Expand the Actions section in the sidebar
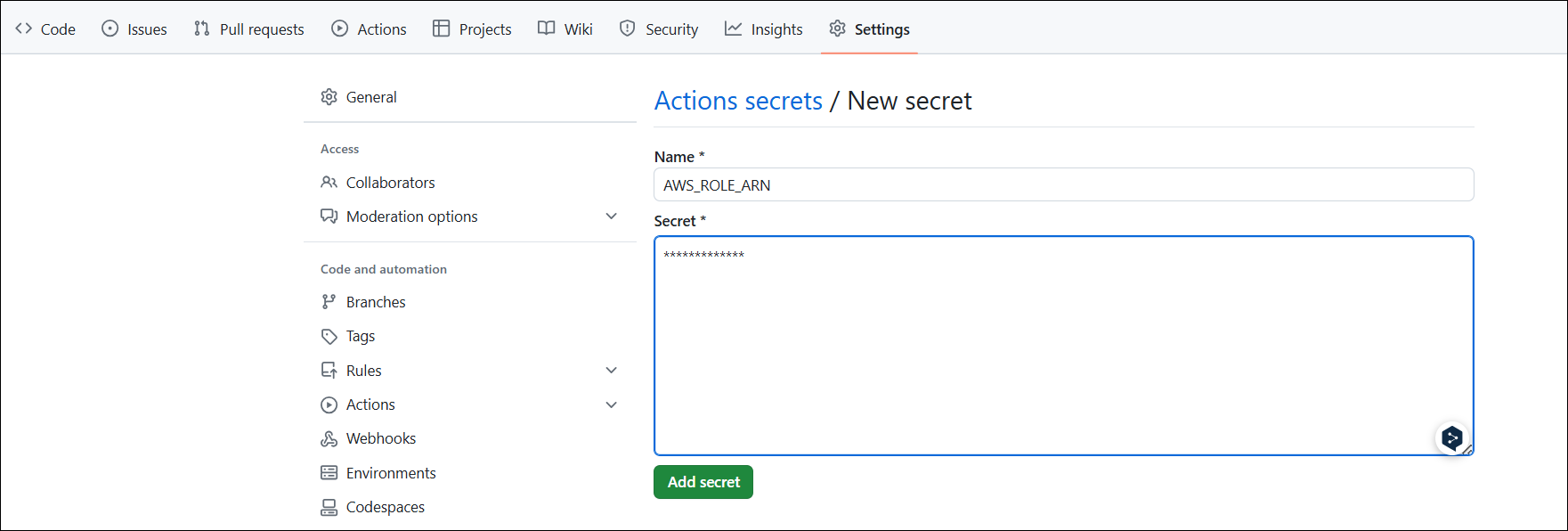The height and width of the screenshot is (531, 1568). (611, 404)
